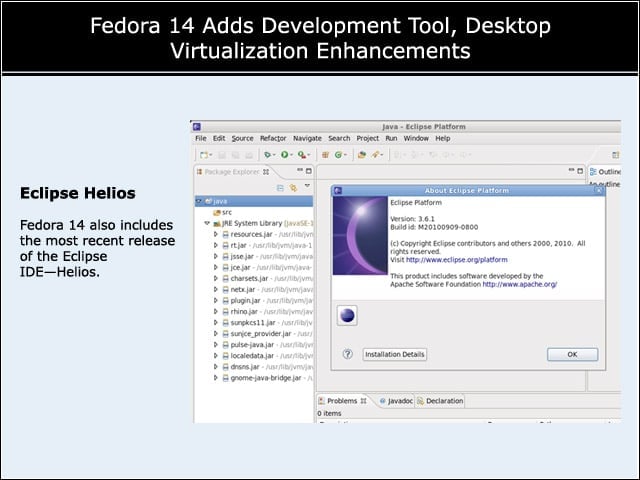The height and width of the screenshot is (480, 640).
Task: Click the New Java Package icon
Action: [x=325, y=155]
